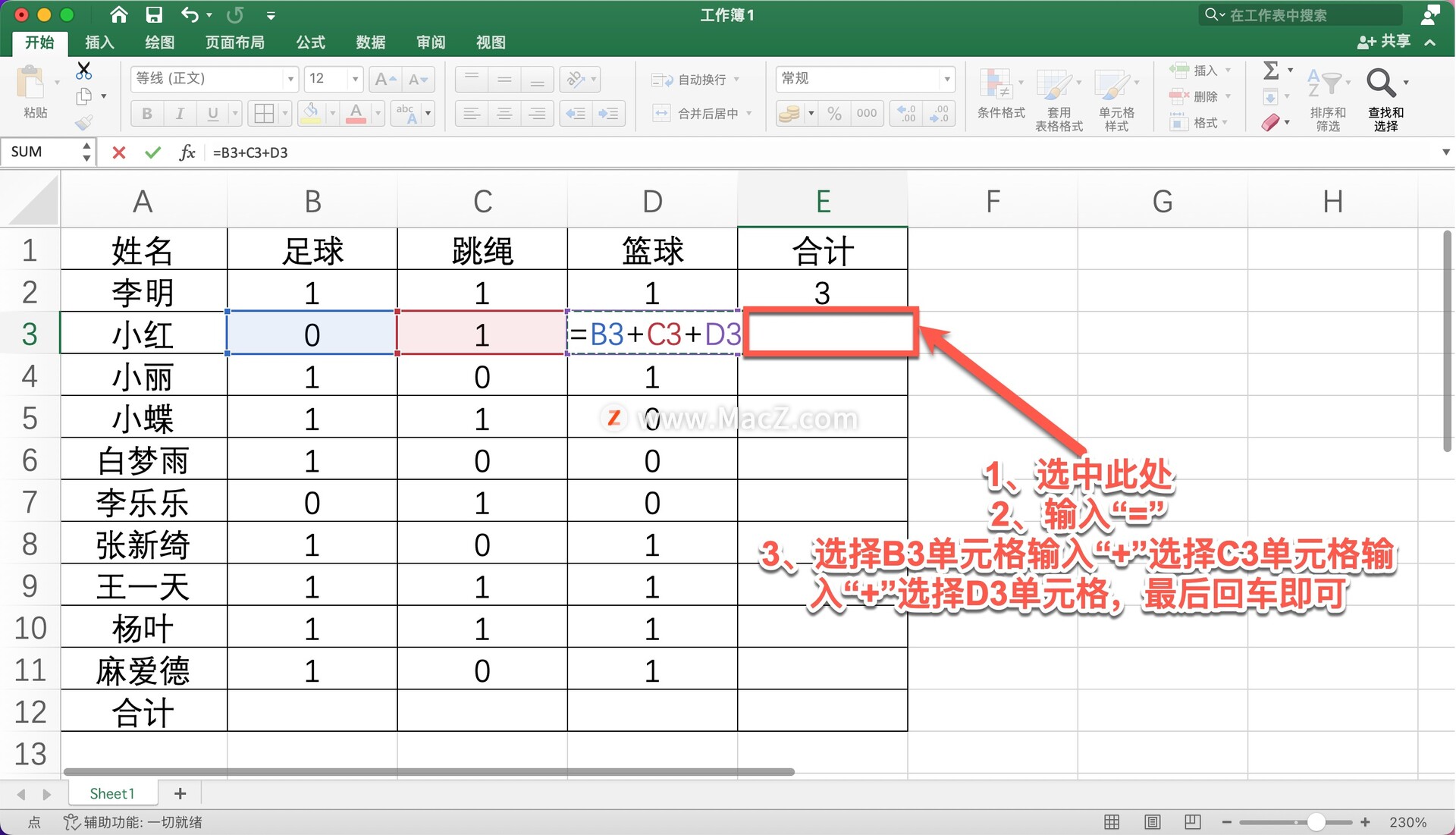
Task: Open the font size dropdown showing 12
Action: 354,78
